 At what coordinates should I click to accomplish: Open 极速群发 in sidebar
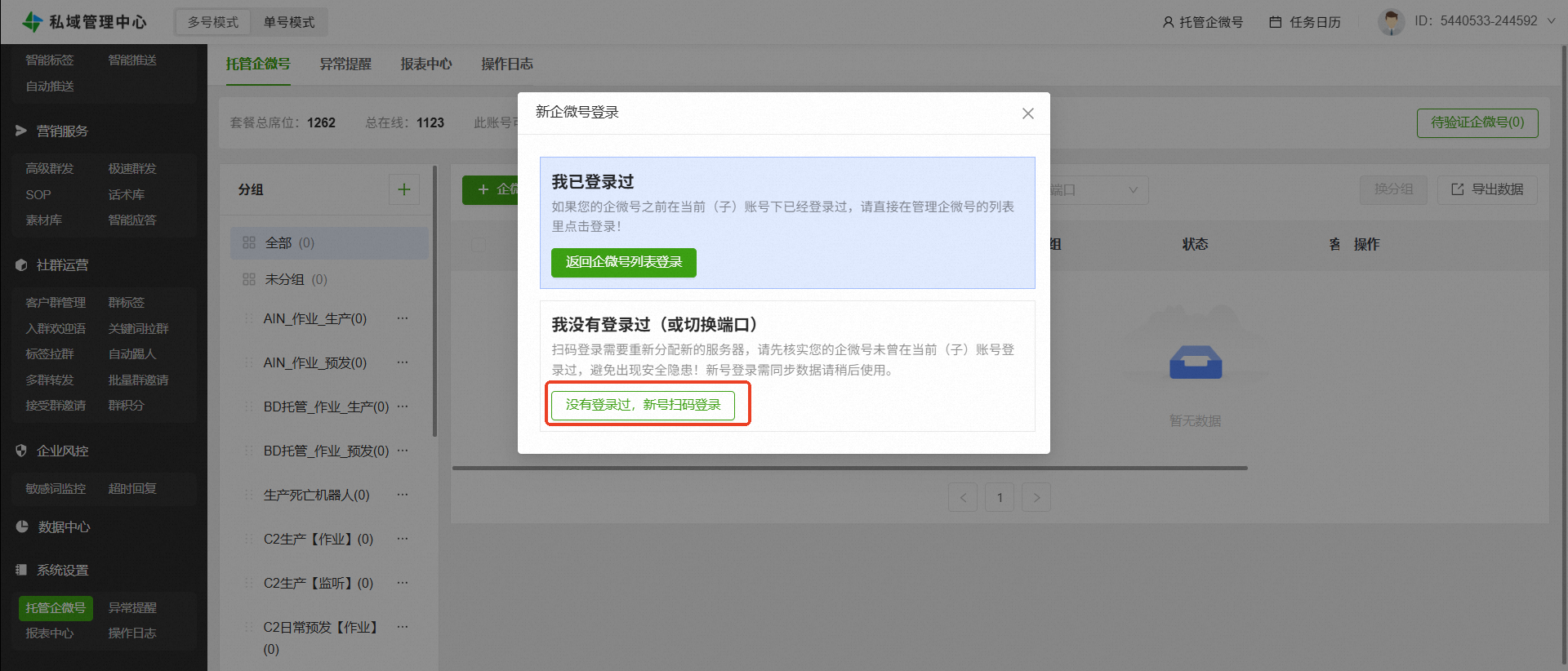[x=132, y=169]
